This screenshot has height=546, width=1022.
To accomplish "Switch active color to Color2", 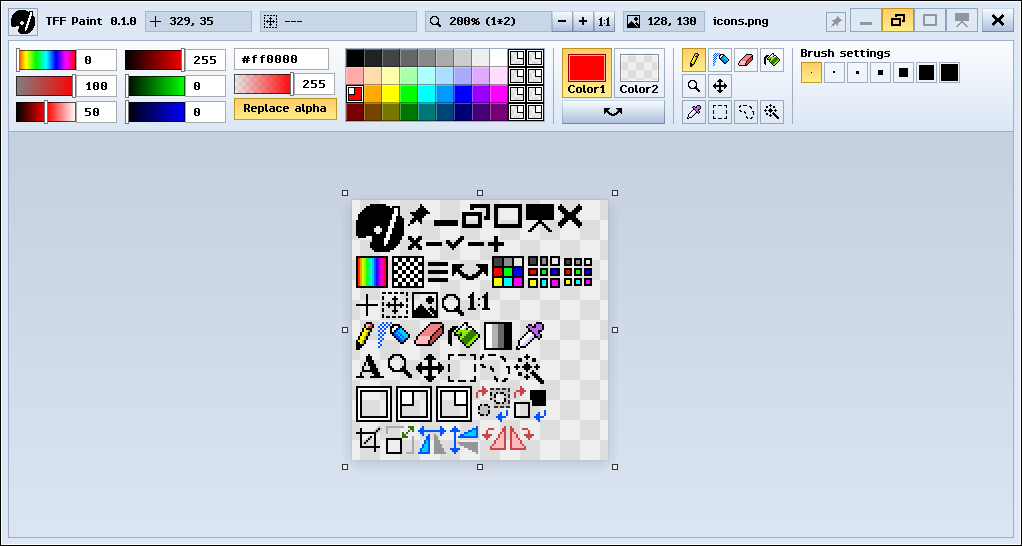I will point(639,73).
